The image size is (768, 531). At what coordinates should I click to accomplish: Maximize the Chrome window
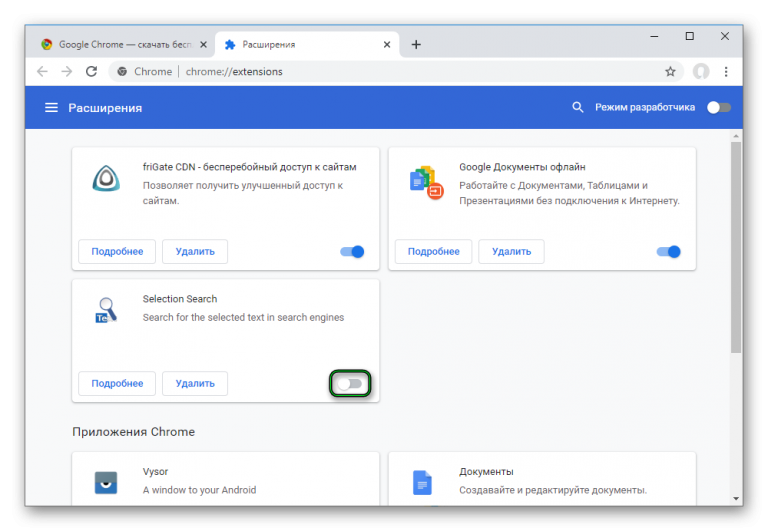(690, 36)
